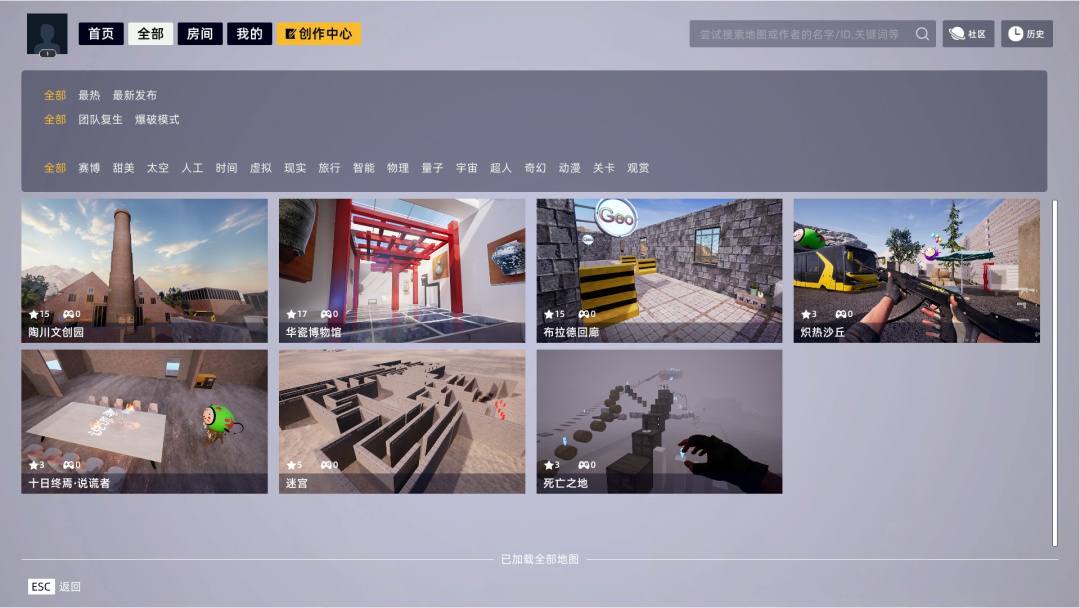Image resolution: width=1080 pixels, height=608 pixels.
Task: Open the 迷宫 maze map thumbnail
Action: pos(402,421)
